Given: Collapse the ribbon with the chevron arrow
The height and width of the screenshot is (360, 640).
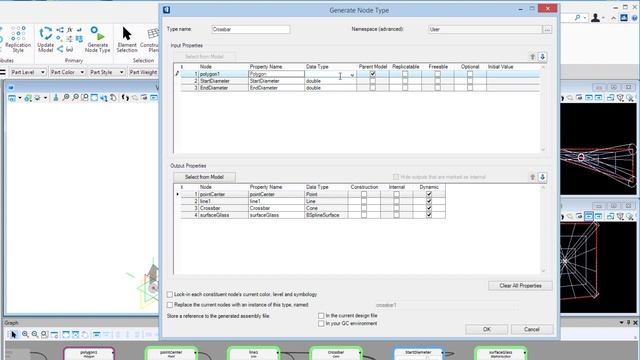Looking at the screenshot, I should pos(613,18).
